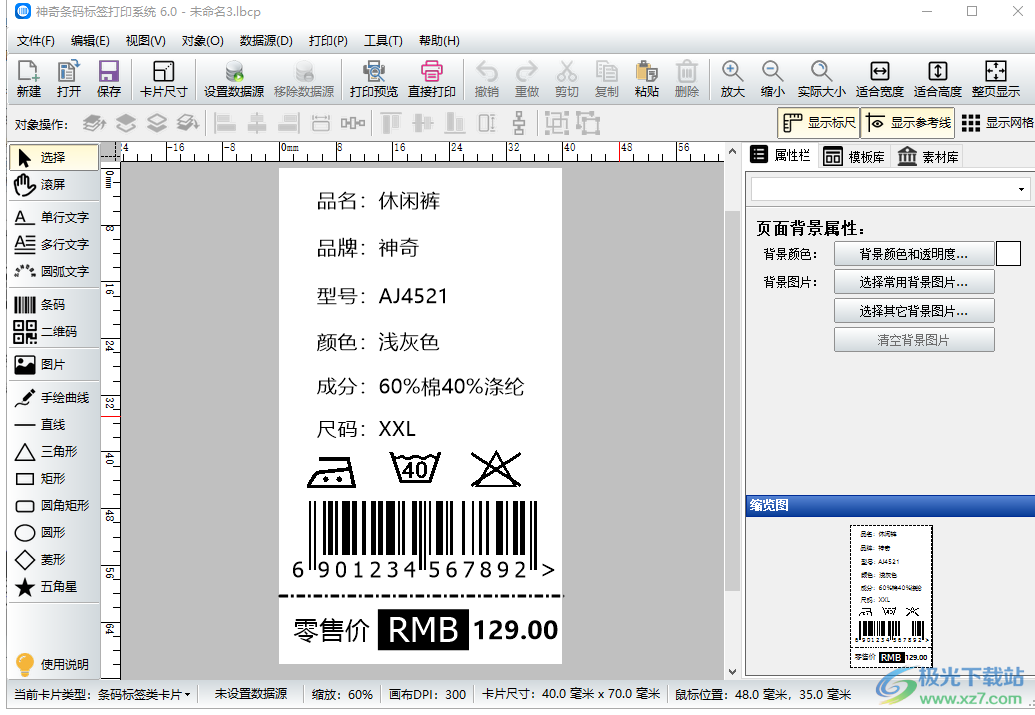Select the RMB black box on label
The height and width of the screenshot is (715, 1035).
pos(423,630)
